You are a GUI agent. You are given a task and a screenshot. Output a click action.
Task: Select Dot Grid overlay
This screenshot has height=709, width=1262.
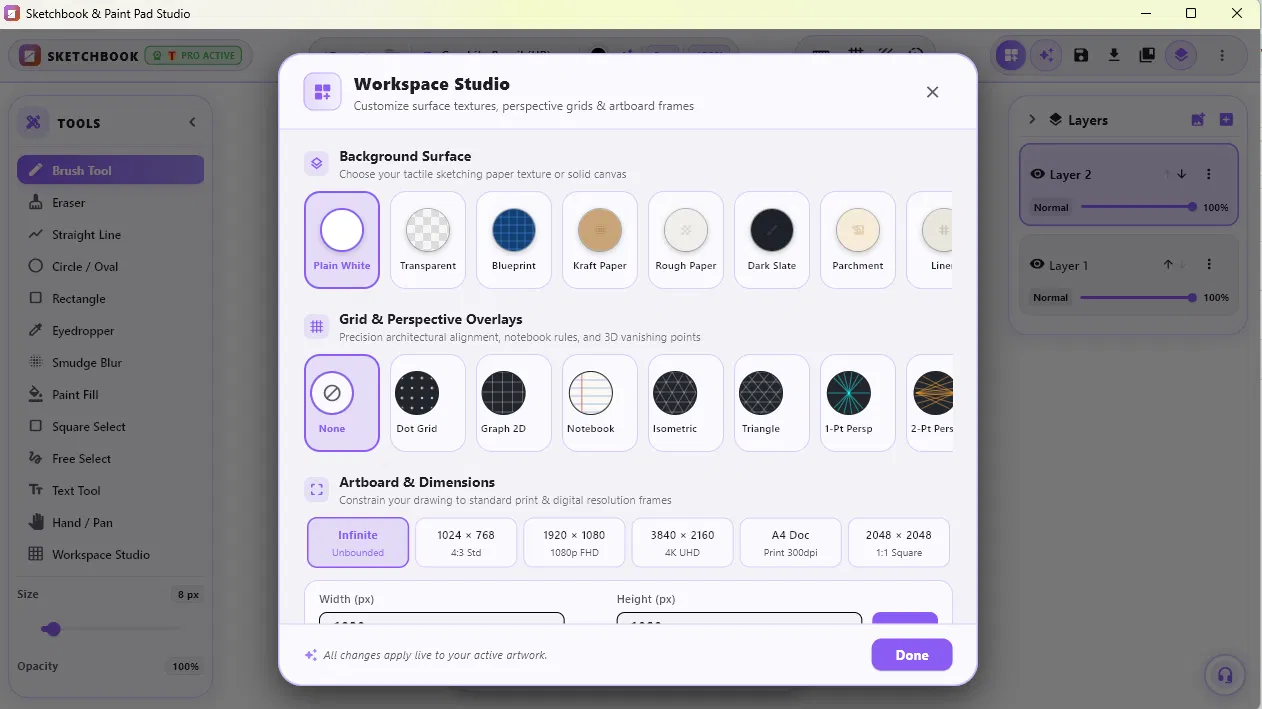coord(428,403)
